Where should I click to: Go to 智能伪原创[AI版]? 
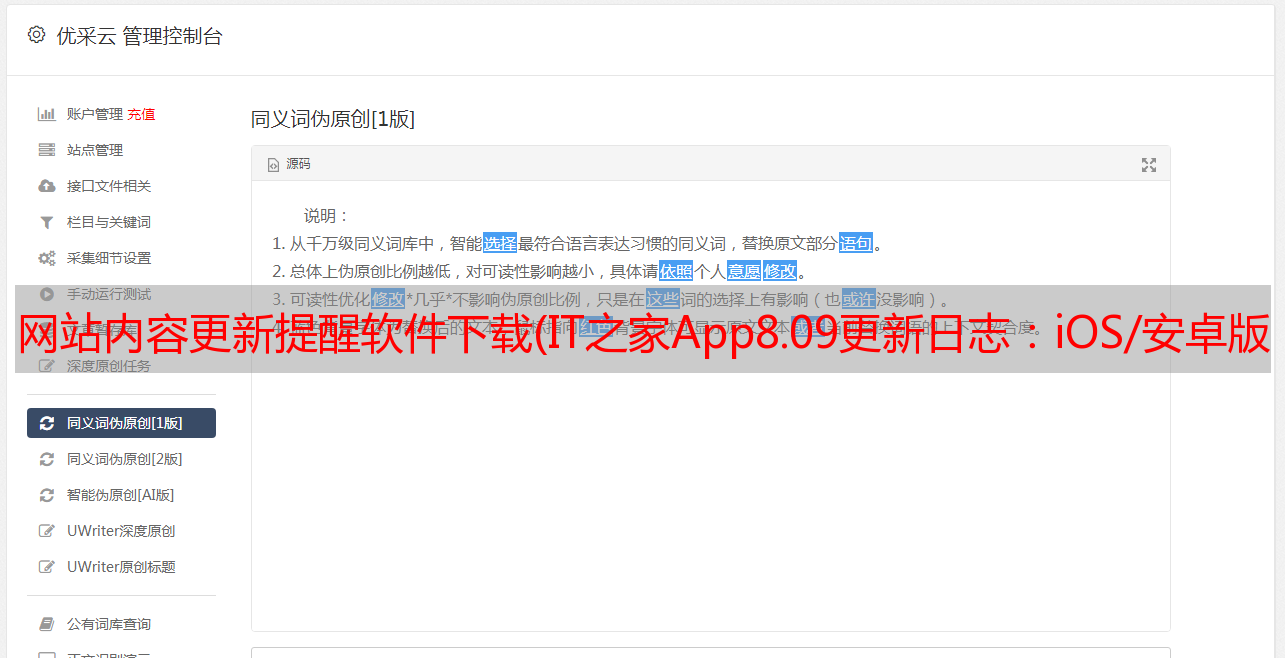pyautogui.click(x=121, y=495)
